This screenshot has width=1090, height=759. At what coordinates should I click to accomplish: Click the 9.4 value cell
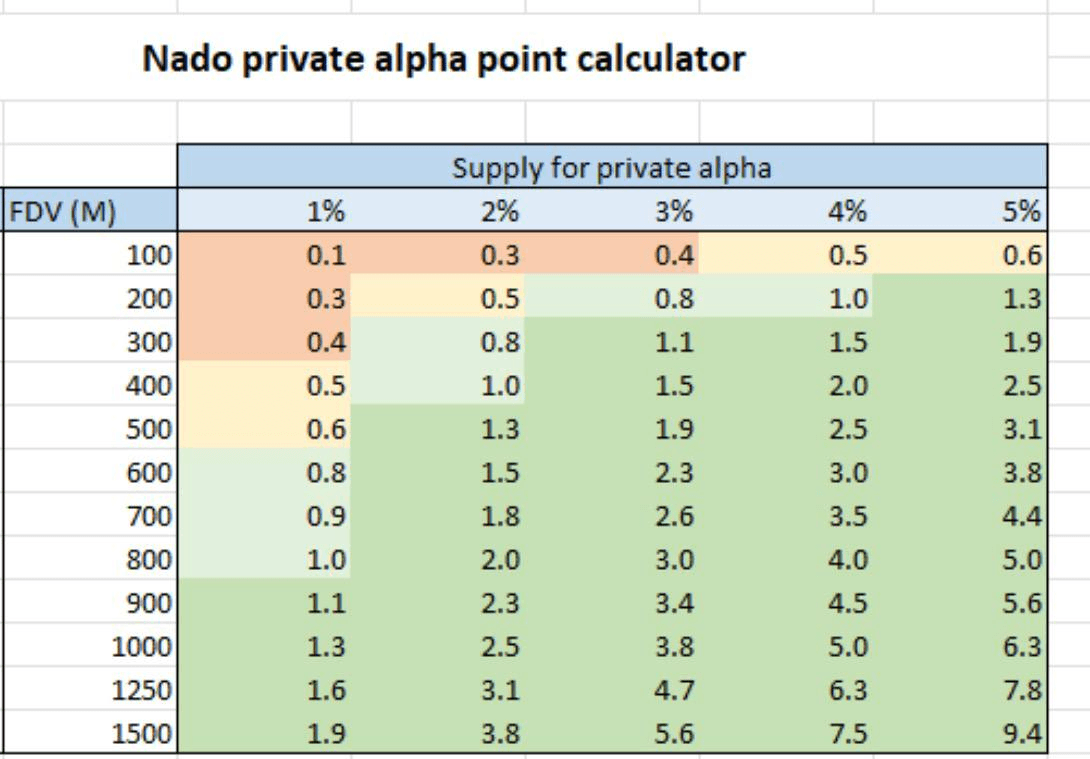pos(960,734)
